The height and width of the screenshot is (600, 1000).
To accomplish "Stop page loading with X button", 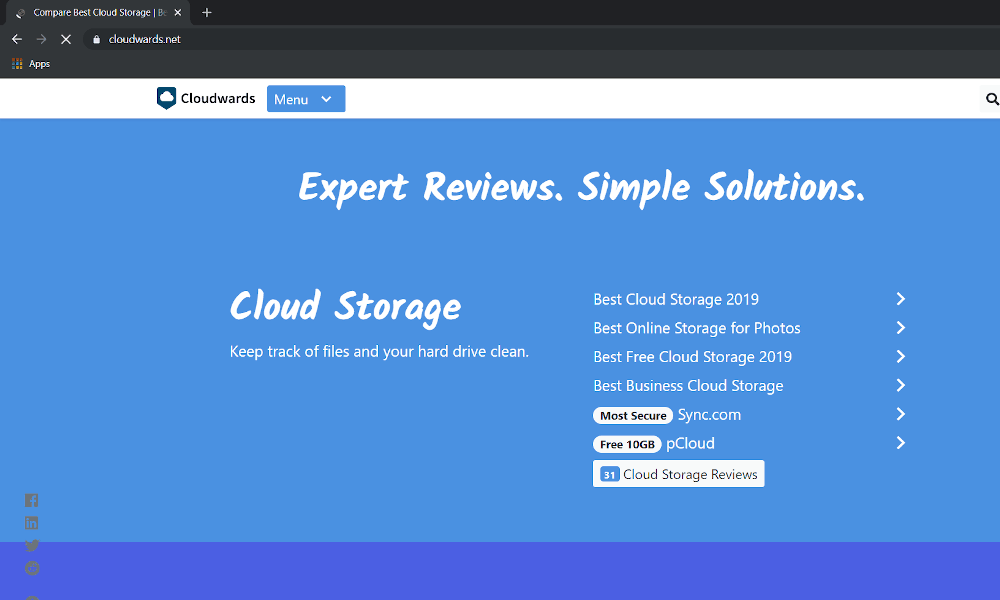I will 66,39.
